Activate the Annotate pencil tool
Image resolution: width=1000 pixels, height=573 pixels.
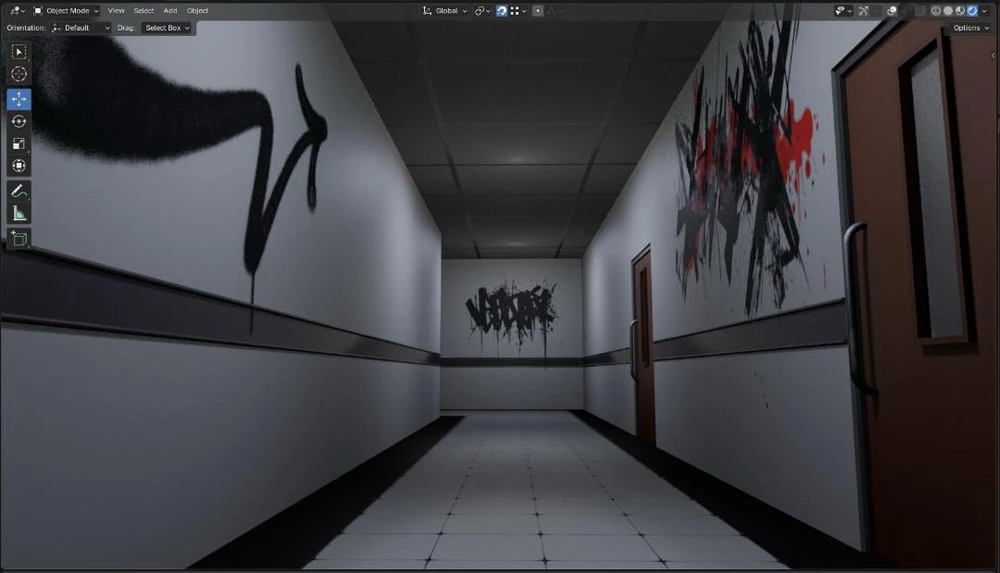tap(19, 190)
